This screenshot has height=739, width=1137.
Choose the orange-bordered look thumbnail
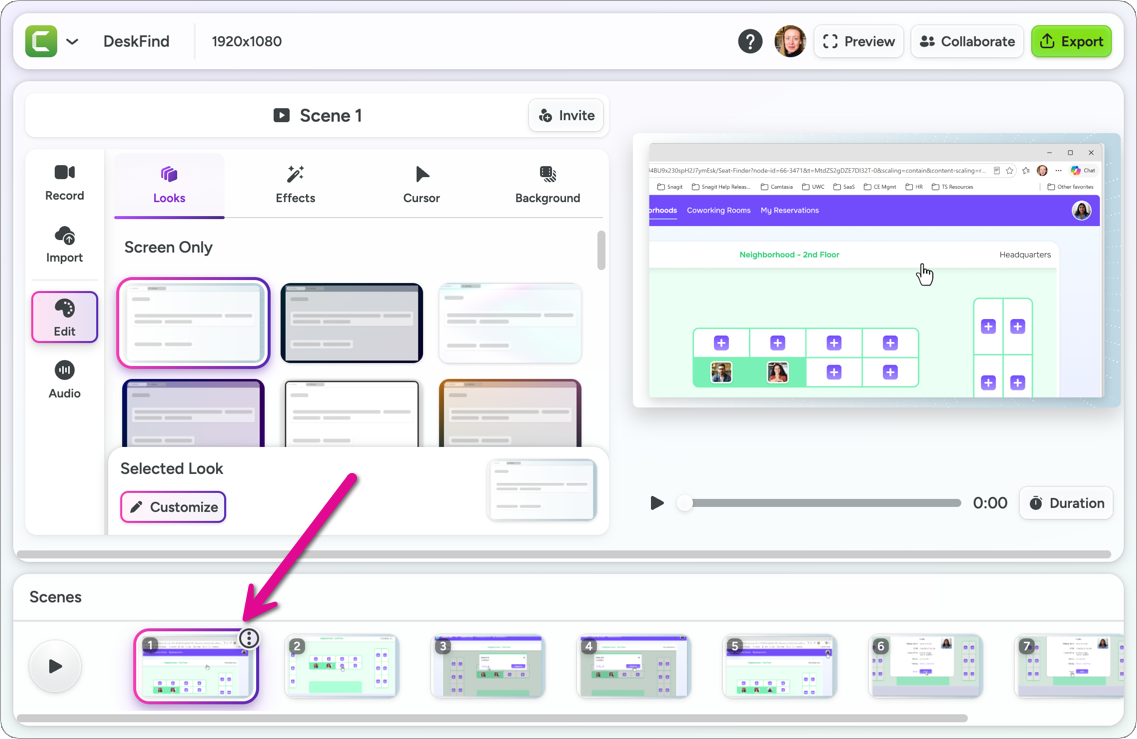[510, 413]
